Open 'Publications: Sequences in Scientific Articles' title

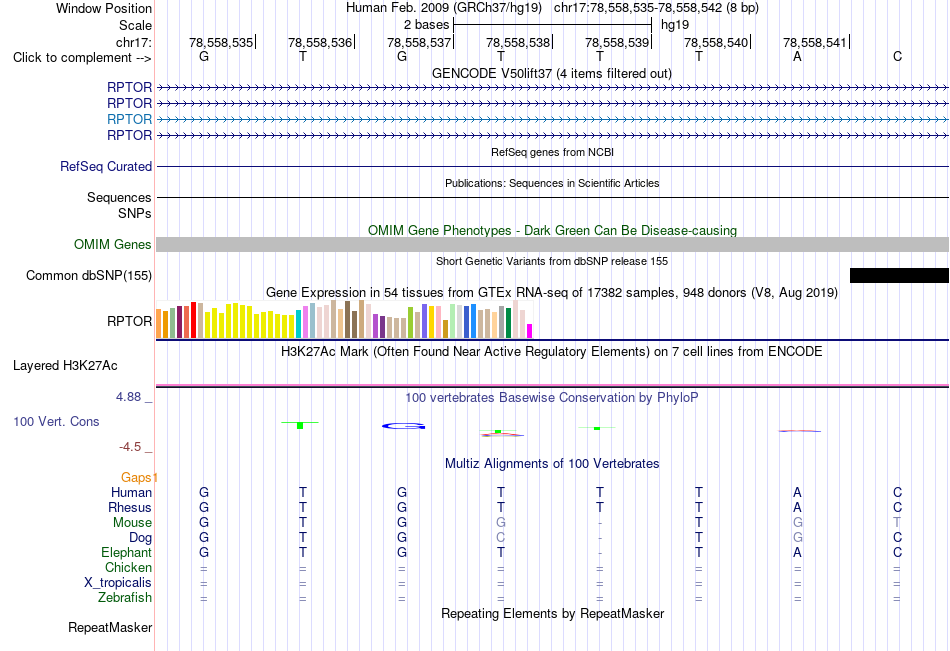pos(552,183)
